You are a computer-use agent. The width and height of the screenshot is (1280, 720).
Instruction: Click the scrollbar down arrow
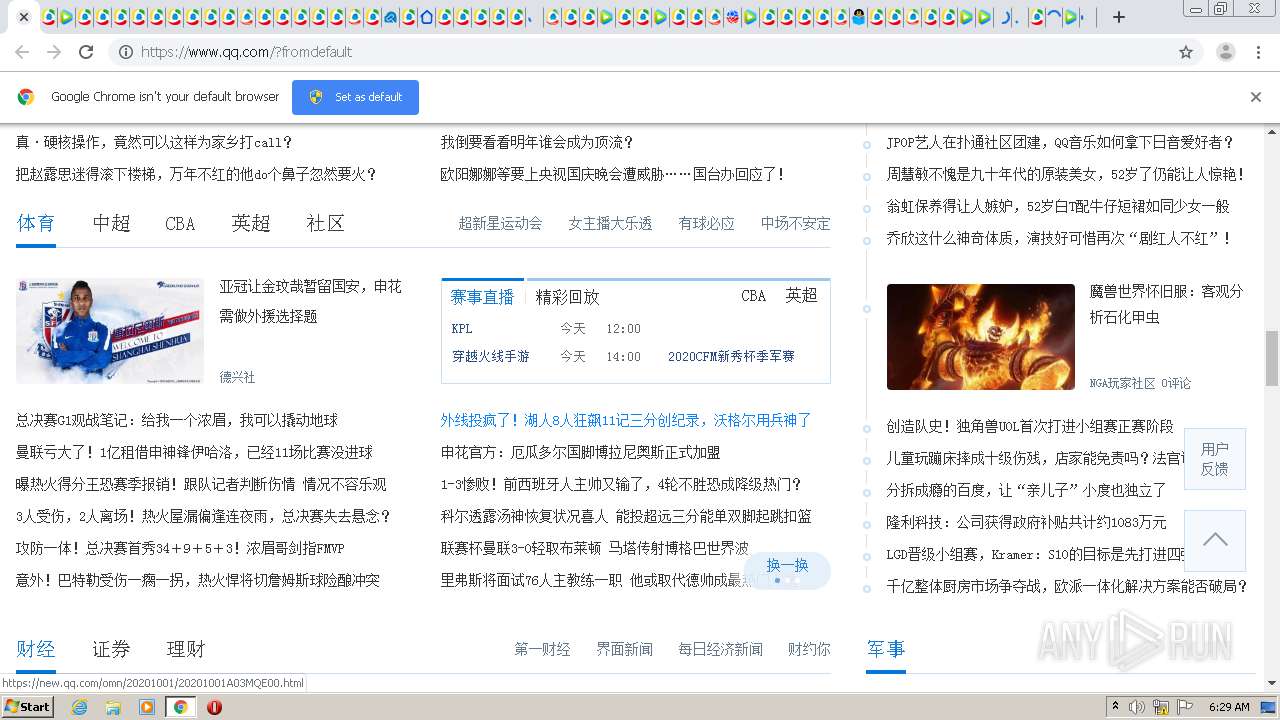pyautogui.click(x=1272, y=684)
